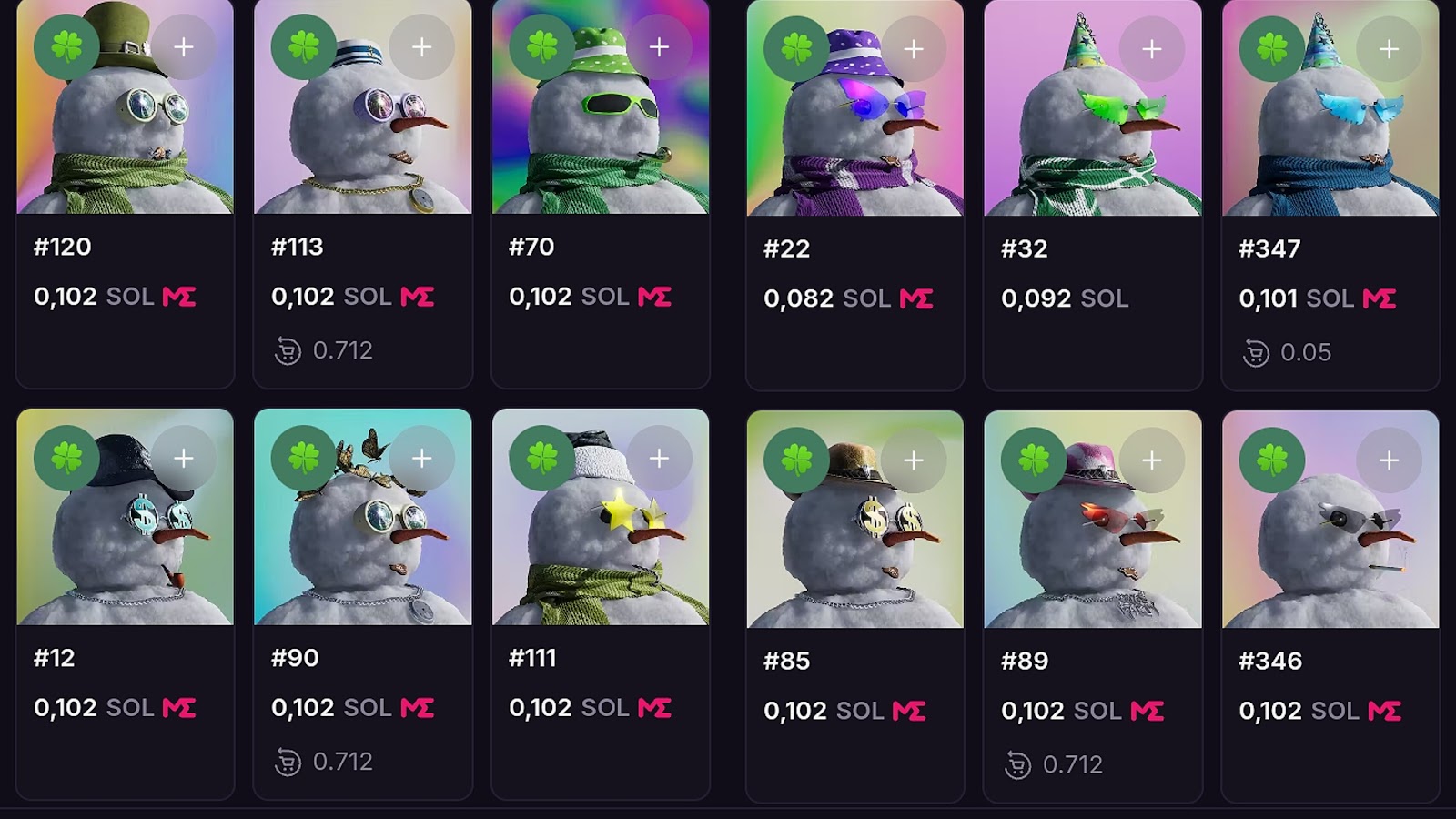Add snowman #120 with the plus icon
The width and height of the screenshot is (1456, 819).
(x=184, y=46)
